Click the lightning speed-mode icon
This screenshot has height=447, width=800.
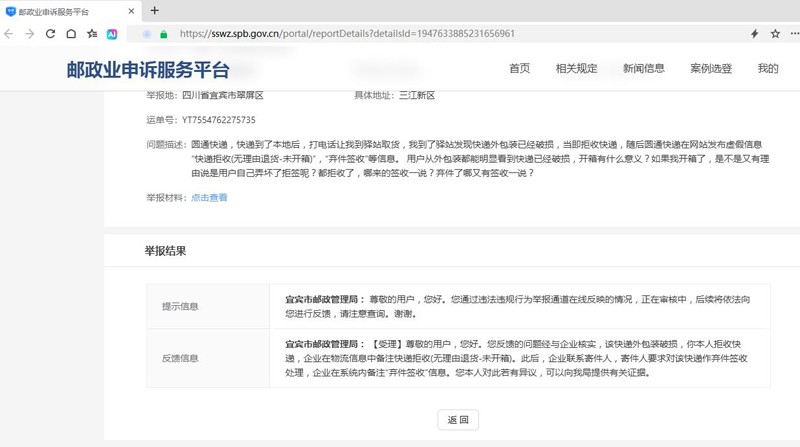coord(754,33)
